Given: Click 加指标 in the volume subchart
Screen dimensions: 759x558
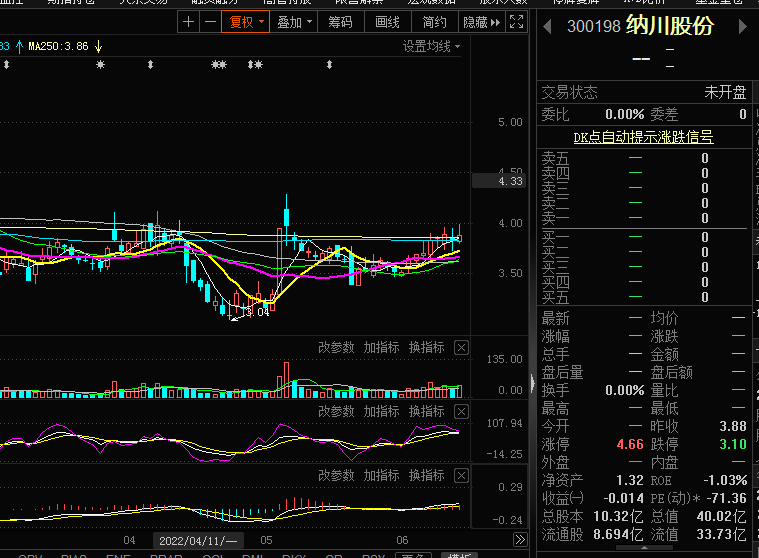Looking at the screenshot, I should pos(381,347).
